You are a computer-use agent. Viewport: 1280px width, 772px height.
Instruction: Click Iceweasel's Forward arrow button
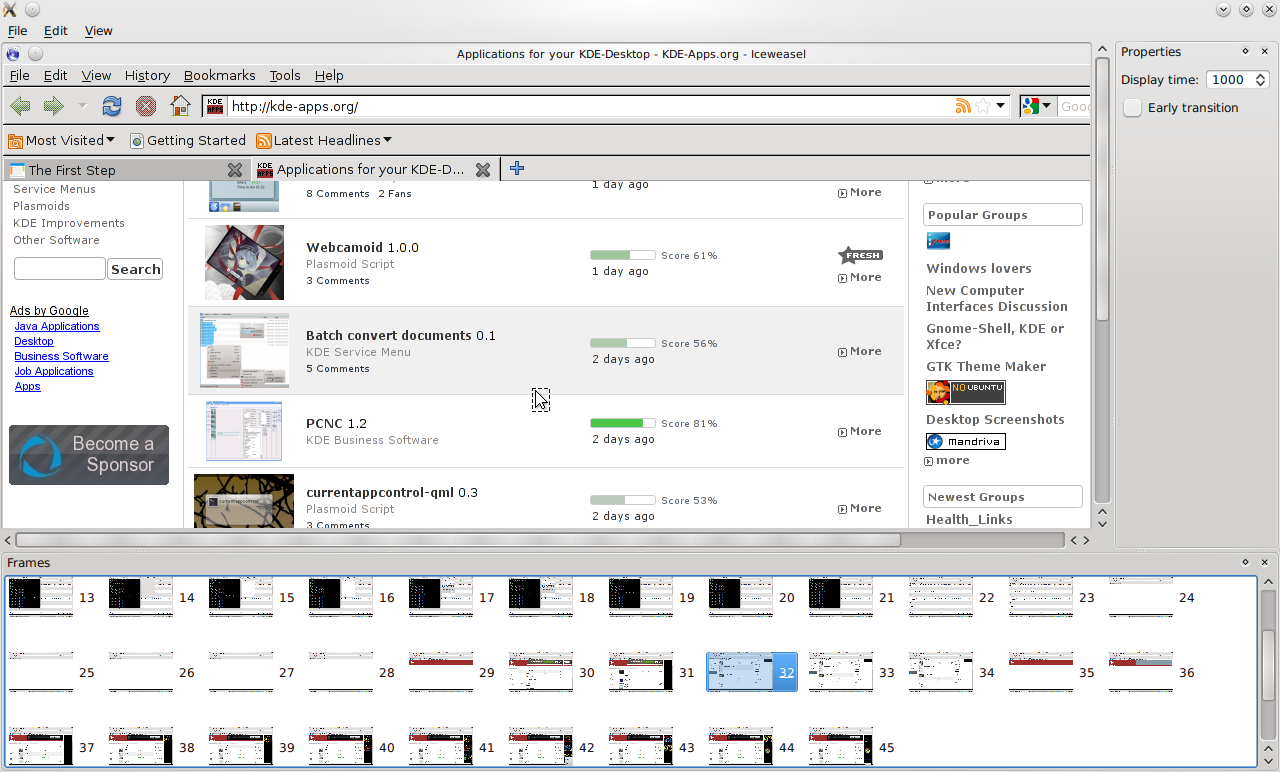point(53,106)
